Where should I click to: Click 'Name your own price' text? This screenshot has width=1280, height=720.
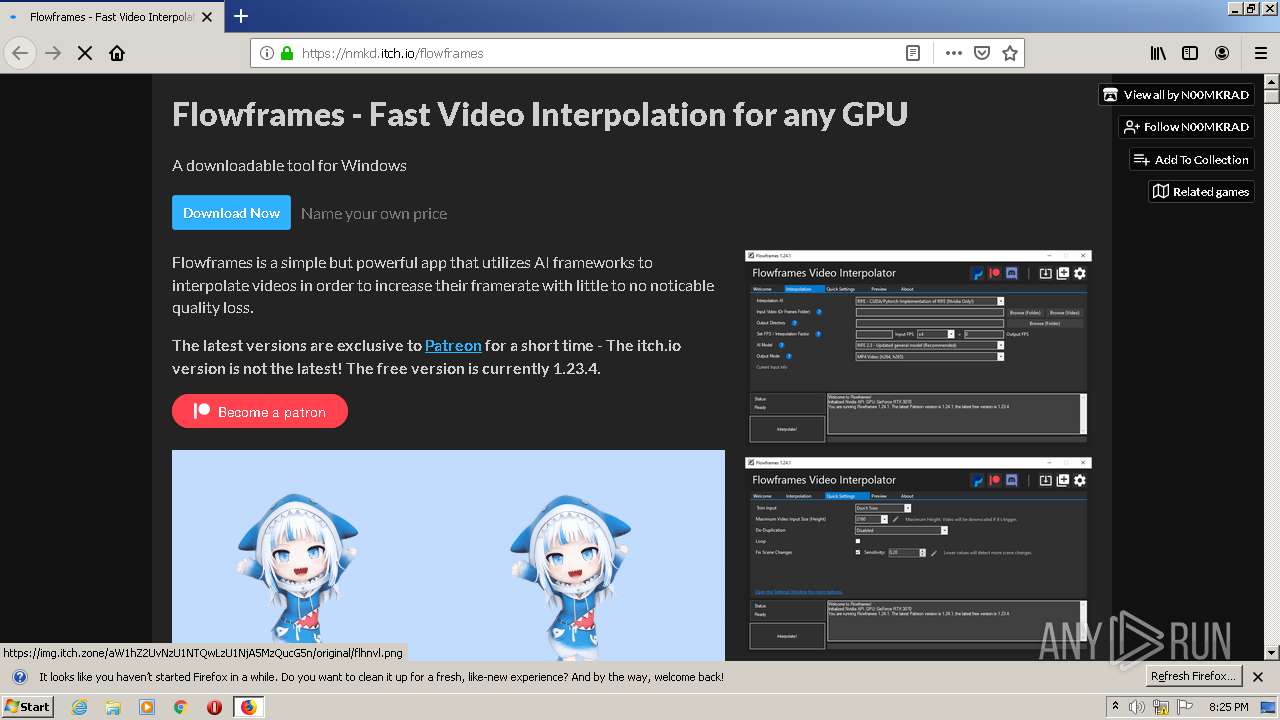pyautogui.click(x=374, y=213)
